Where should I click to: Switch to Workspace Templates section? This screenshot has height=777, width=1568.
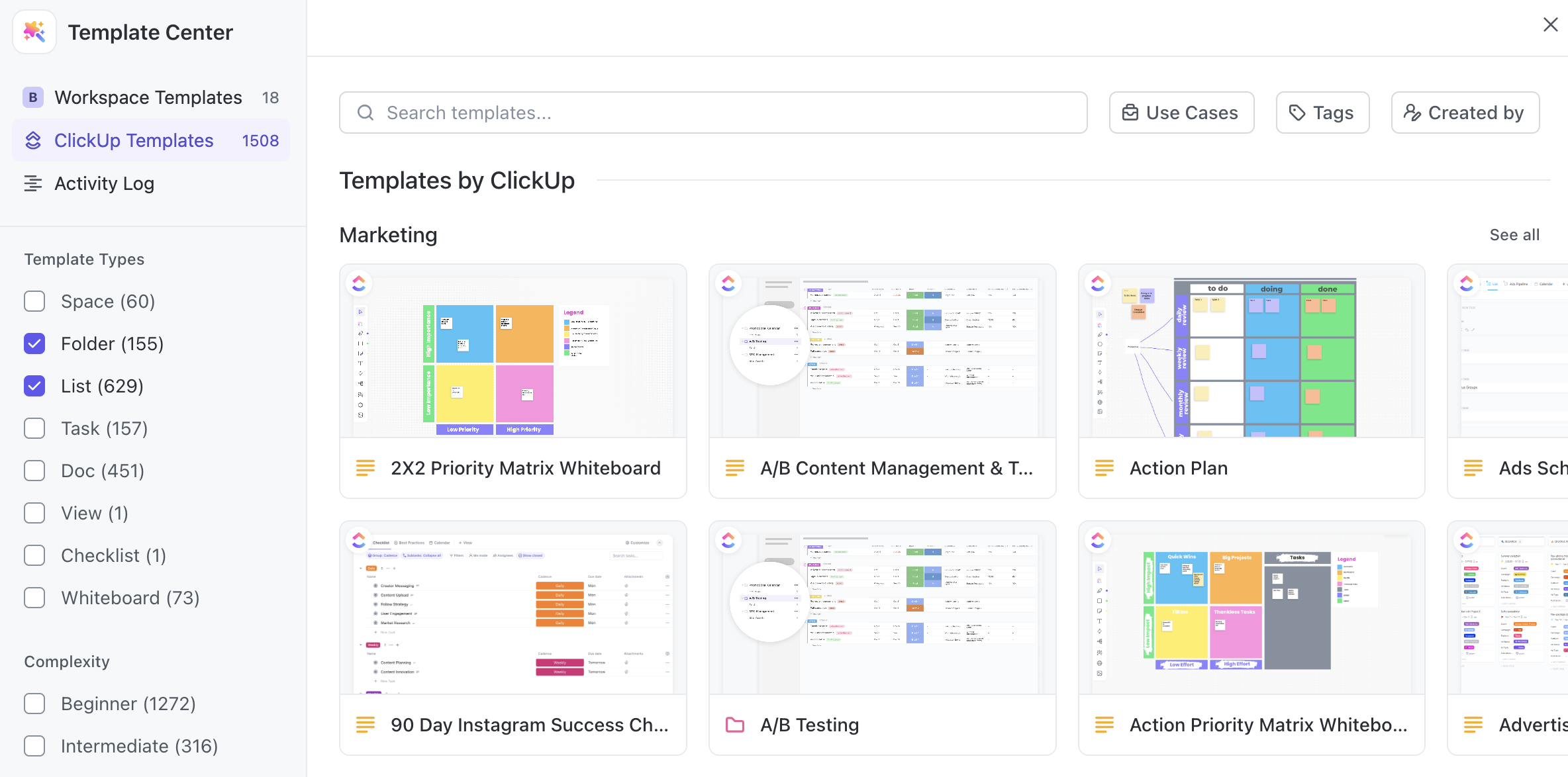pyautogui.click(x=148, y=97)
